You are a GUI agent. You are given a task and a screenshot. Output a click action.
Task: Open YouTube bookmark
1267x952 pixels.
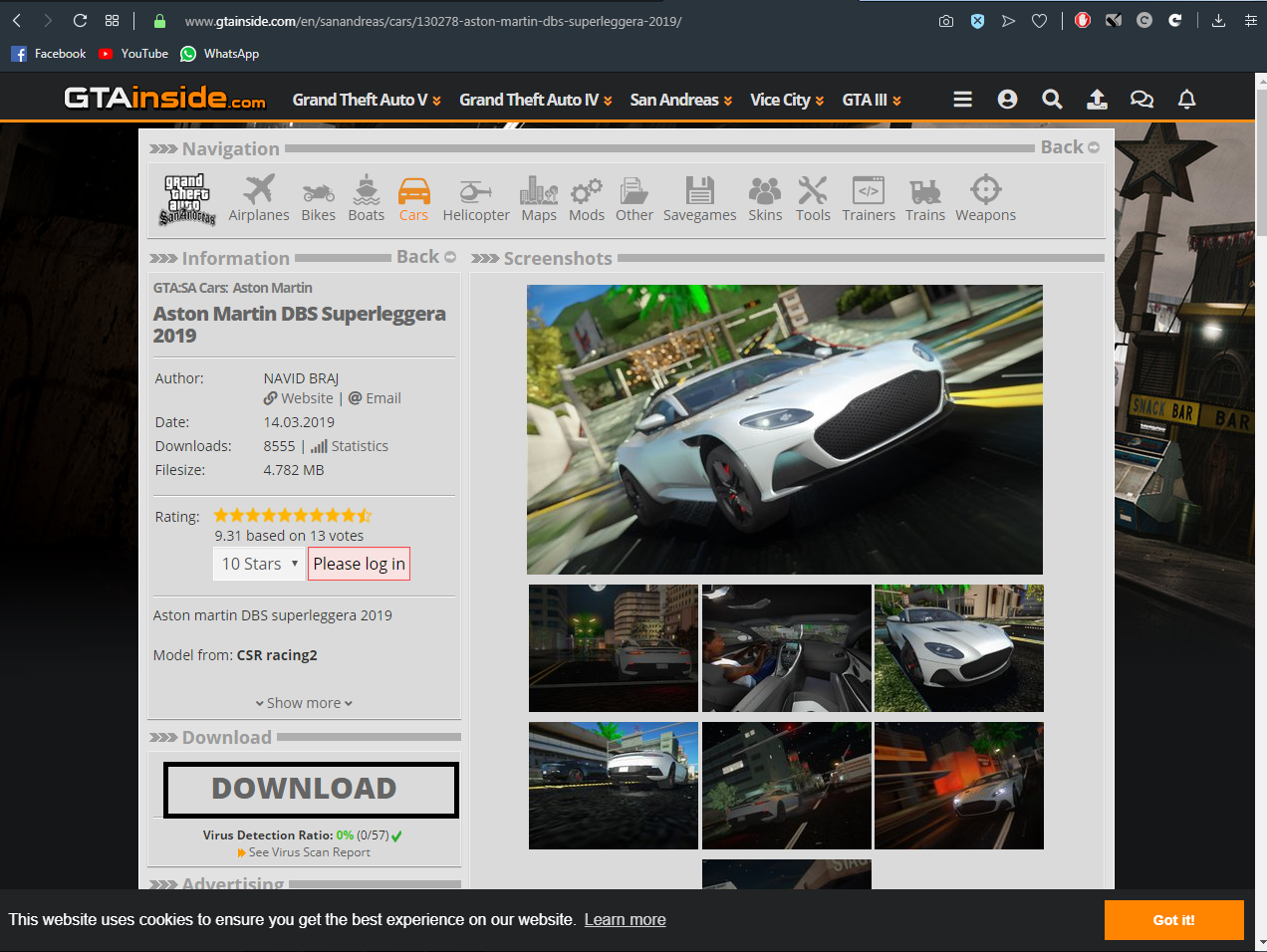[x=133, y=54]
